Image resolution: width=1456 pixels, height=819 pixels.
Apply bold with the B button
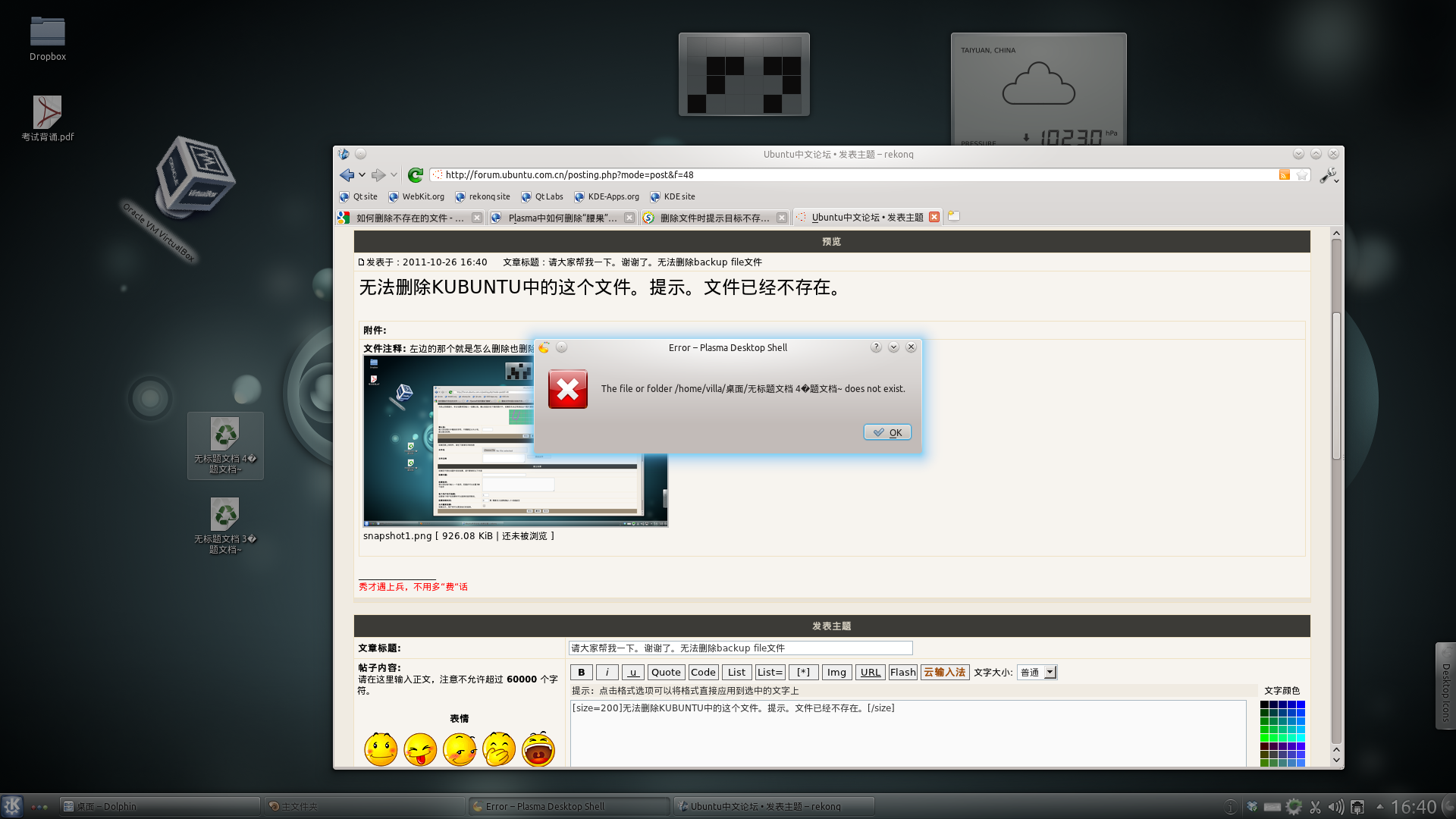582,673
